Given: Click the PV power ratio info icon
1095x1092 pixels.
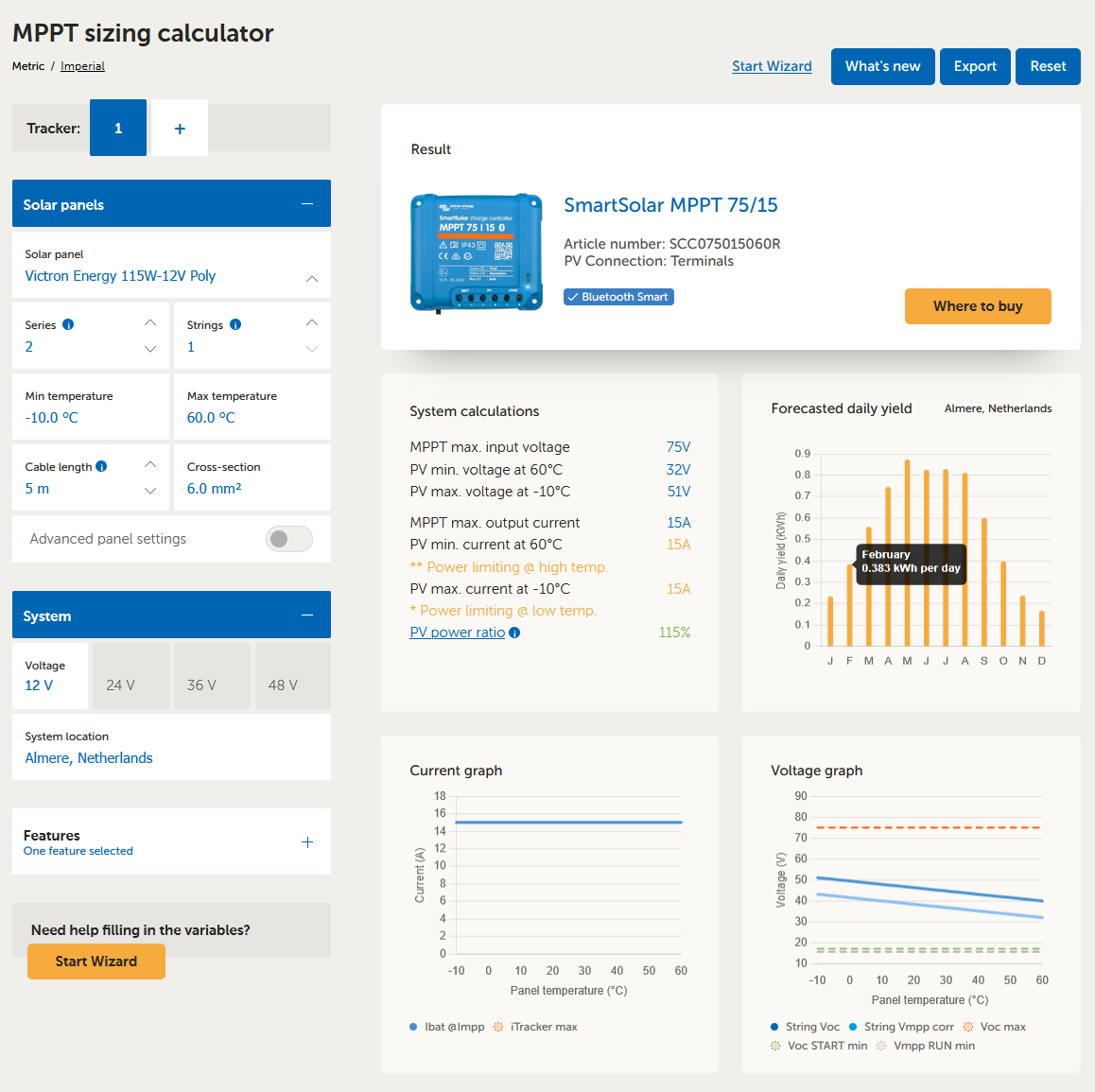Looking at the screenshot, I should pyautogui.click(x=514, y=633).
